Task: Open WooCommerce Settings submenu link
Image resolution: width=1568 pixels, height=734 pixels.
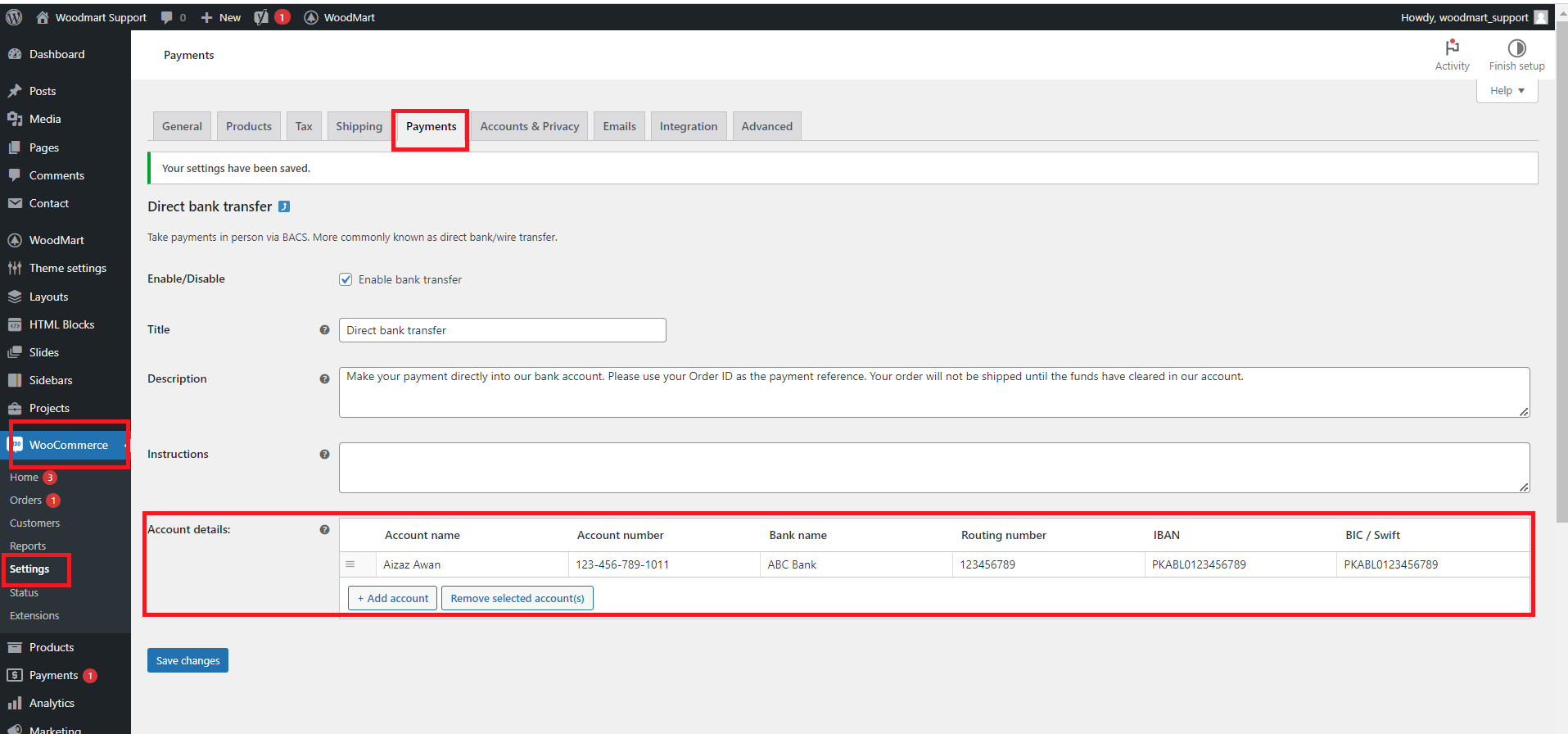Action: (29, 569)
